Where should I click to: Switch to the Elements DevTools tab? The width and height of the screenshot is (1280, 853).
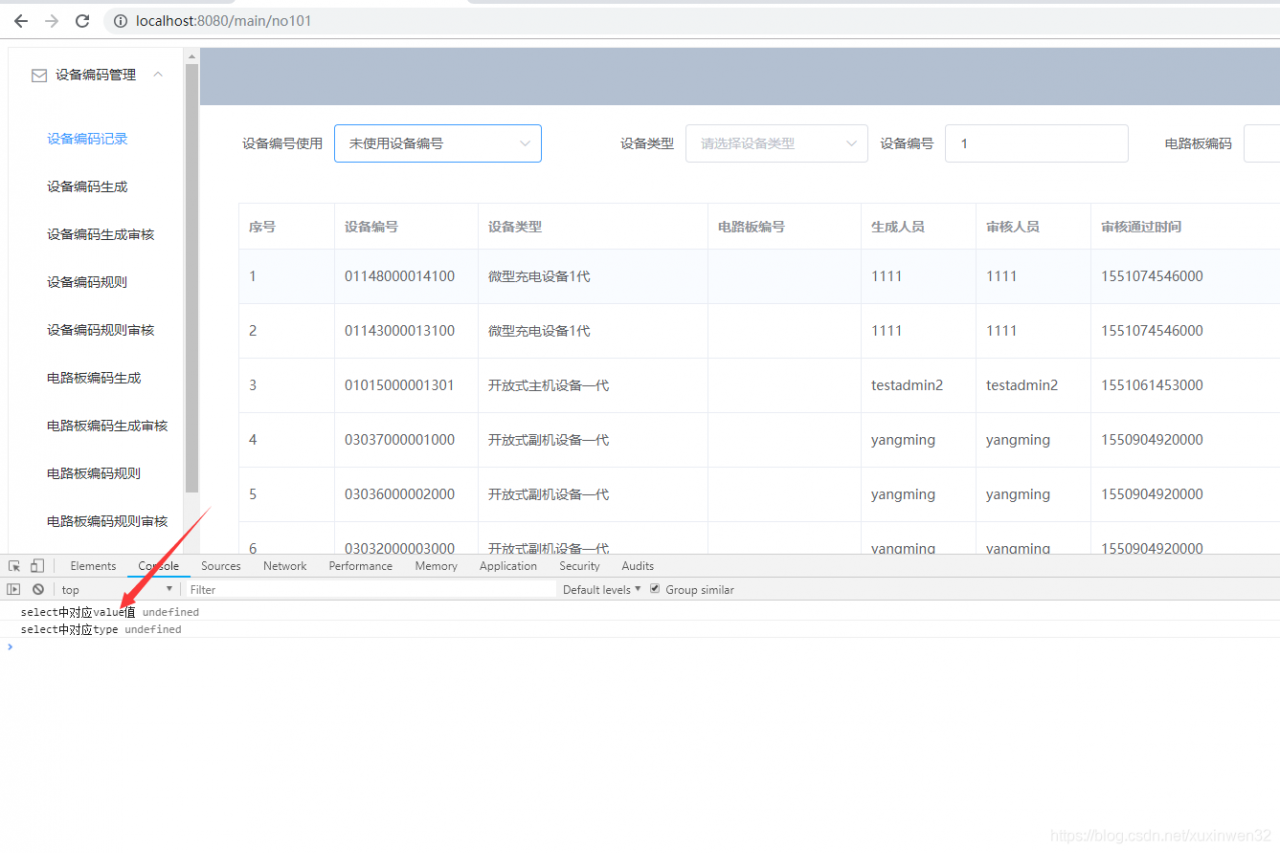[x=93, y=566]
